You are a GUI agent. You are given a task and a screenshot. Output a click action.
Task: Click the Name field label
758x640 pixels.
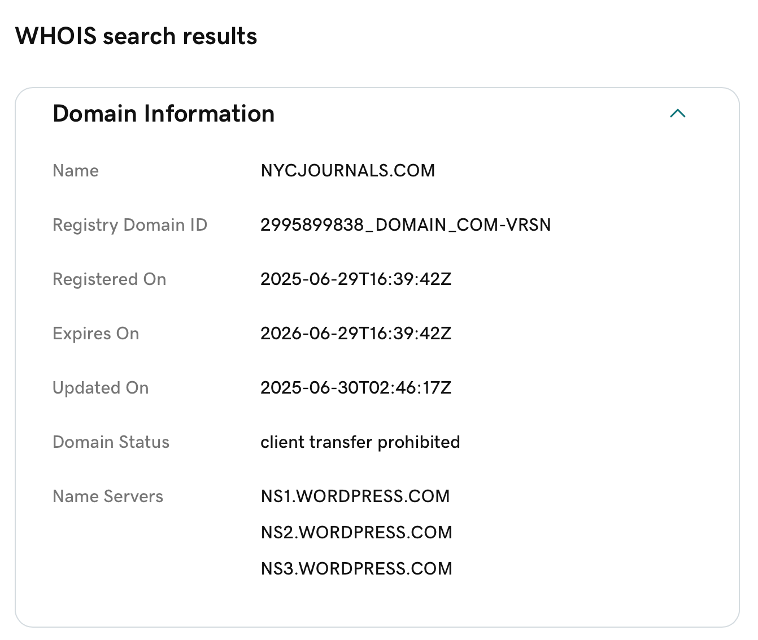[x=75, y=170]
